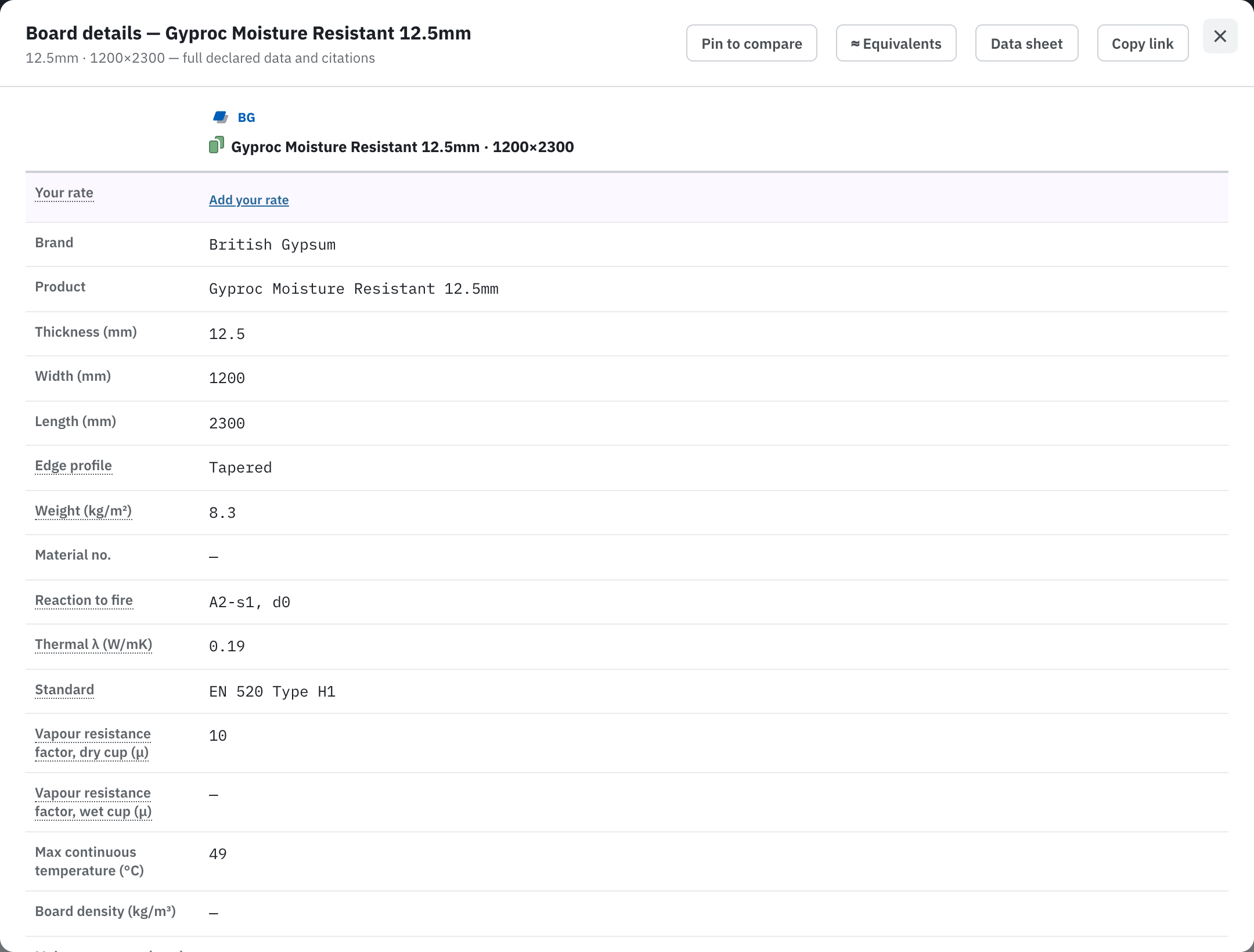Screen dimensions: 1254x952
Task: Copy link to this board
Action: point(1143,44)
